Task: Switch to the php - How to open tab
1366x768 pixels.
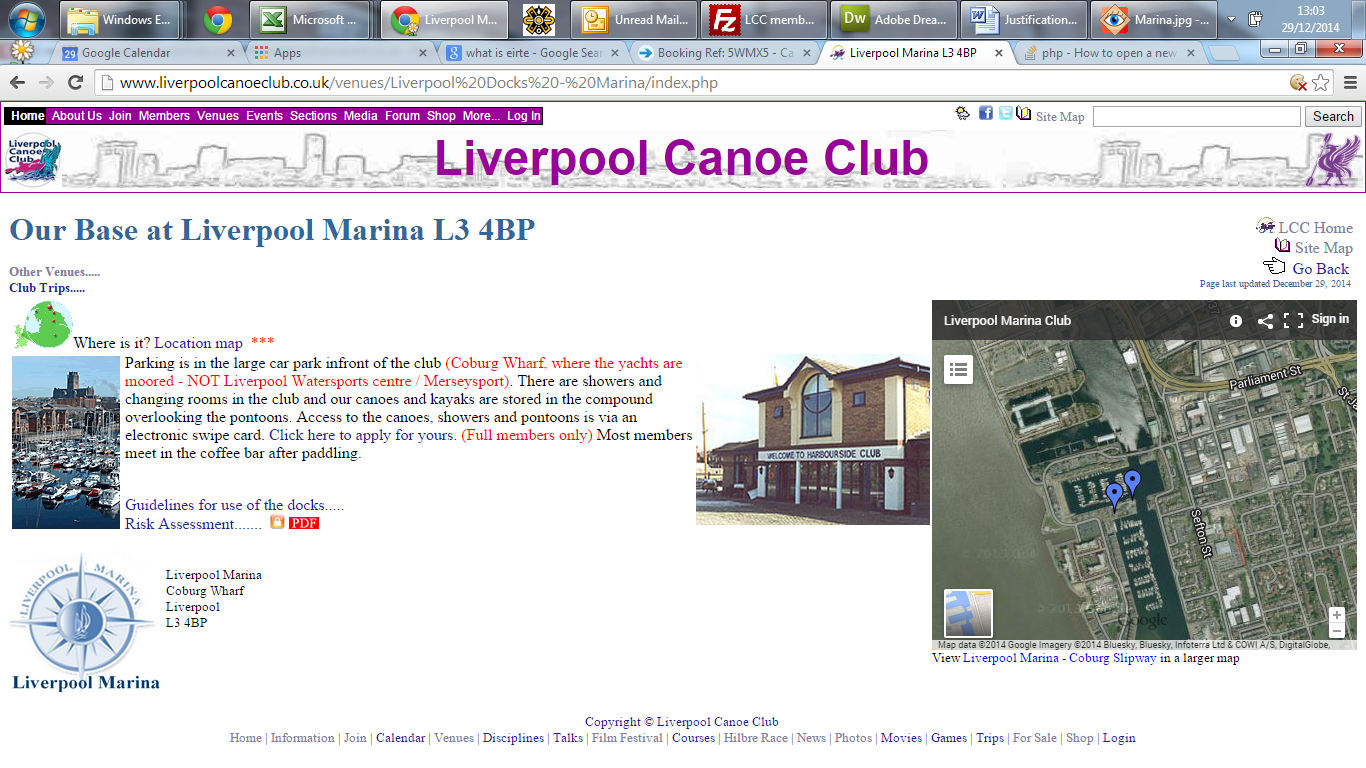Action: (1110, 53)
